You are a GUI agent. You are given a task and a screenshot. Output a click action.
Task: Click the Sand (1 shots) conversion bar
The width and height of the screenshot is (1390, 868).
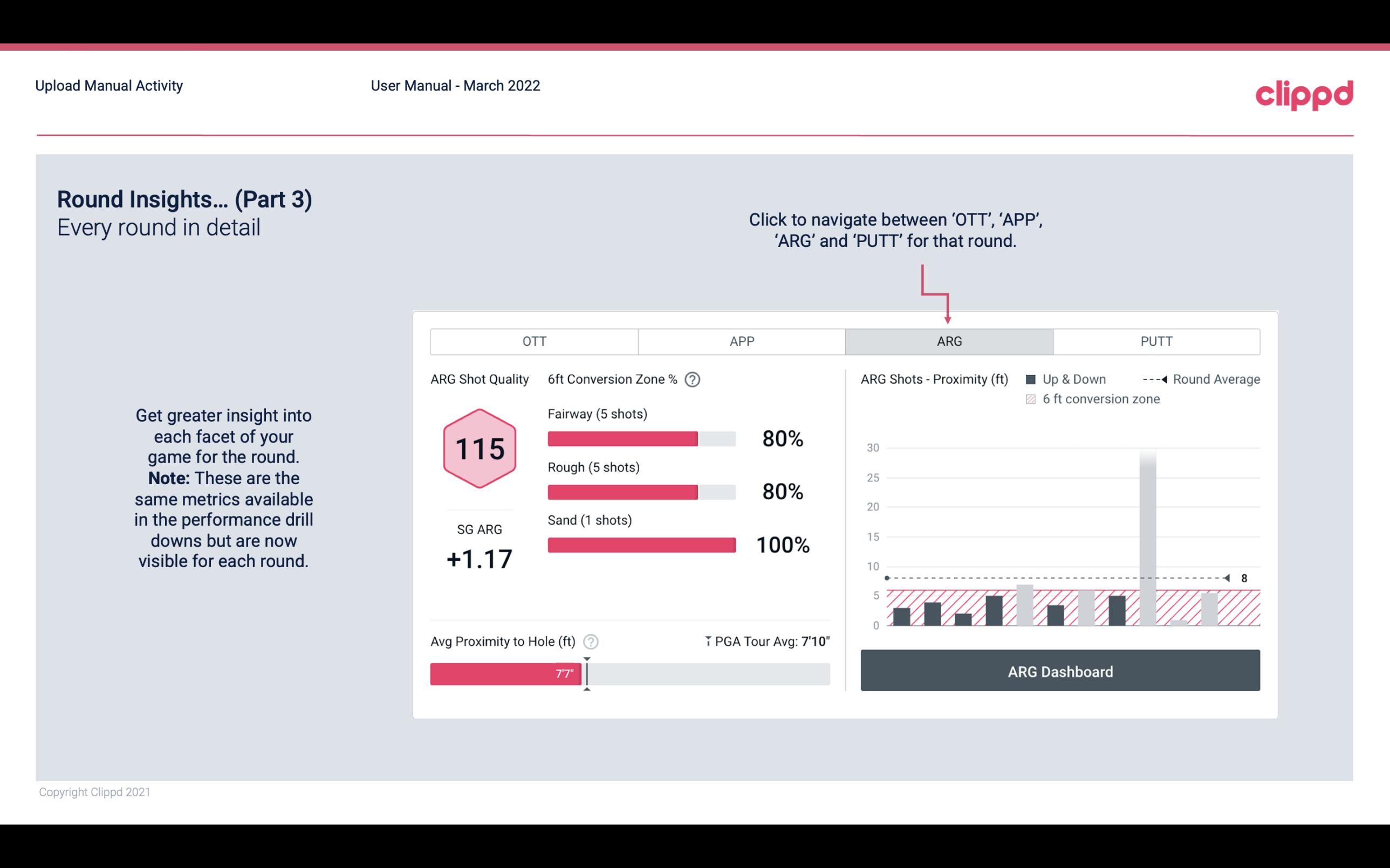coord(641,544)
